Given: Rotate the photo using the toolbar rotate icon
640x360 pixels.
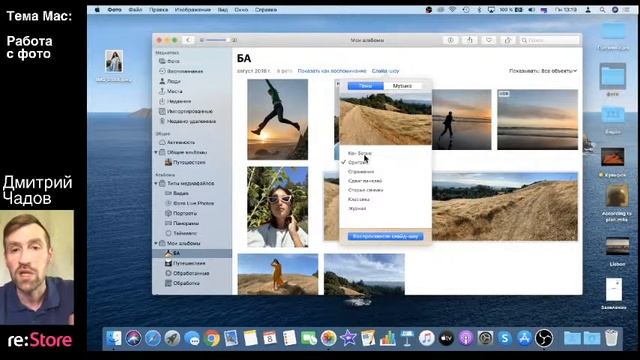Looking at the screenshot, I should pos(508,40).
